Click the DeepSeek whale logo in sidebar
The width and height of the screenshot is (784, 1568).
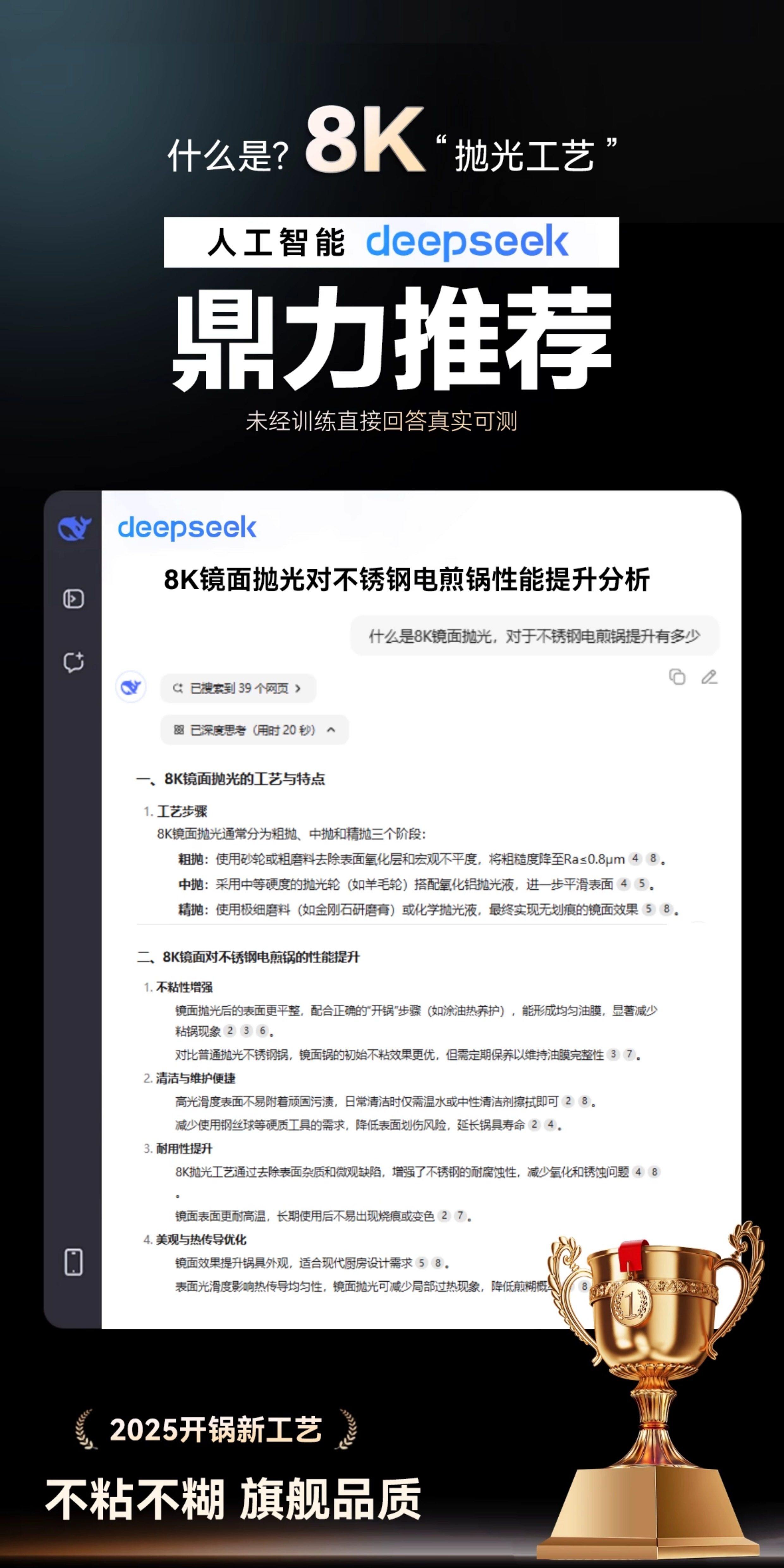point(74,528)
